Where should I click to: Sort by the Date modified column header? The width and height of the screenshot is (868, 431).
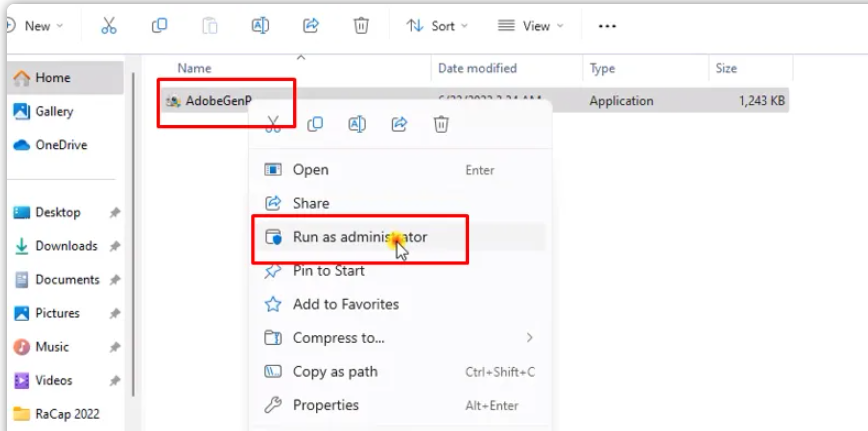tap(477, 68)
